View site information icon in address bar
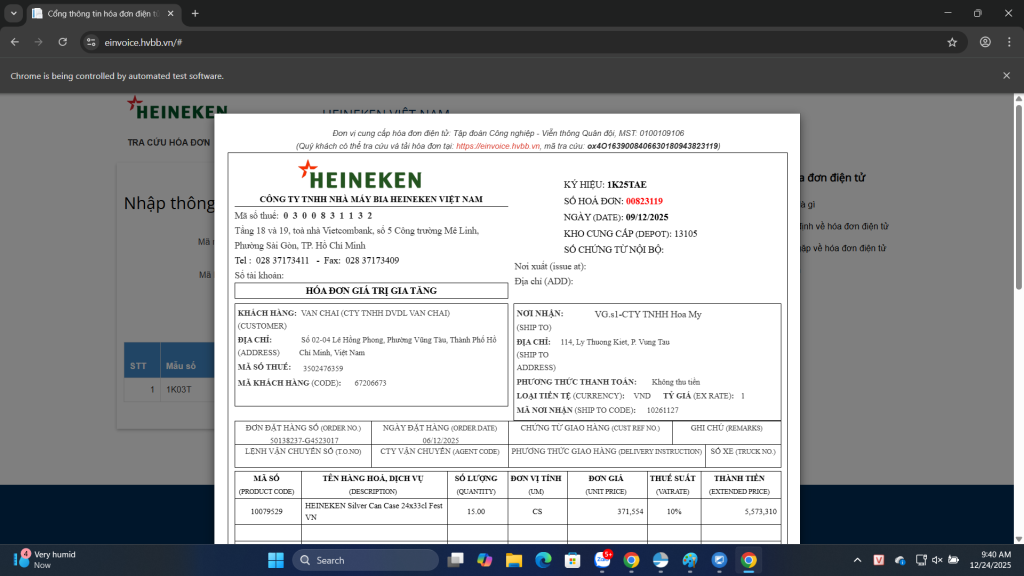Image resolution: width=1024 pixels, height=576 pixels. point(90,42)
